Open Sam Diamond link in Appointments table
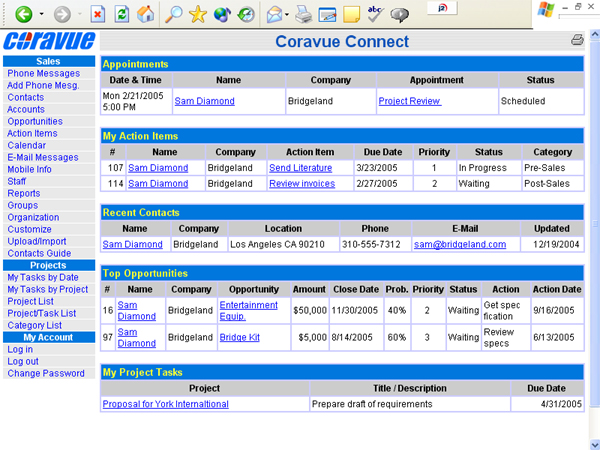The height and width of the screenshot is (450, 600). click(x=204, y=101)
